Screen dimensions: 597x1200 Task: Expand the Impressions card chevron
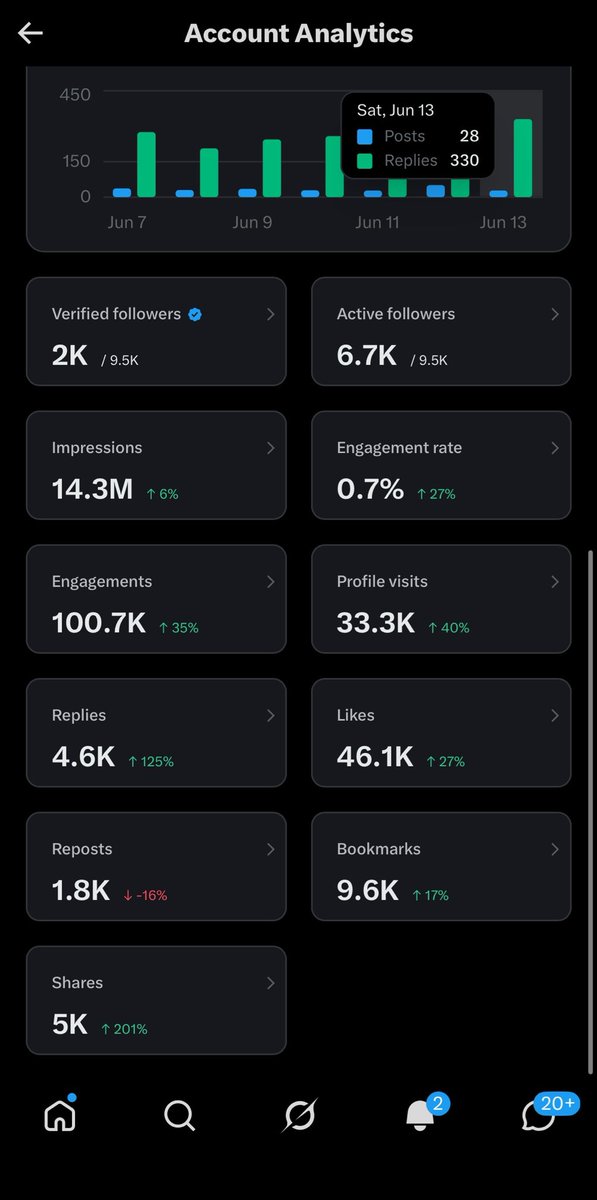point(270,448)
